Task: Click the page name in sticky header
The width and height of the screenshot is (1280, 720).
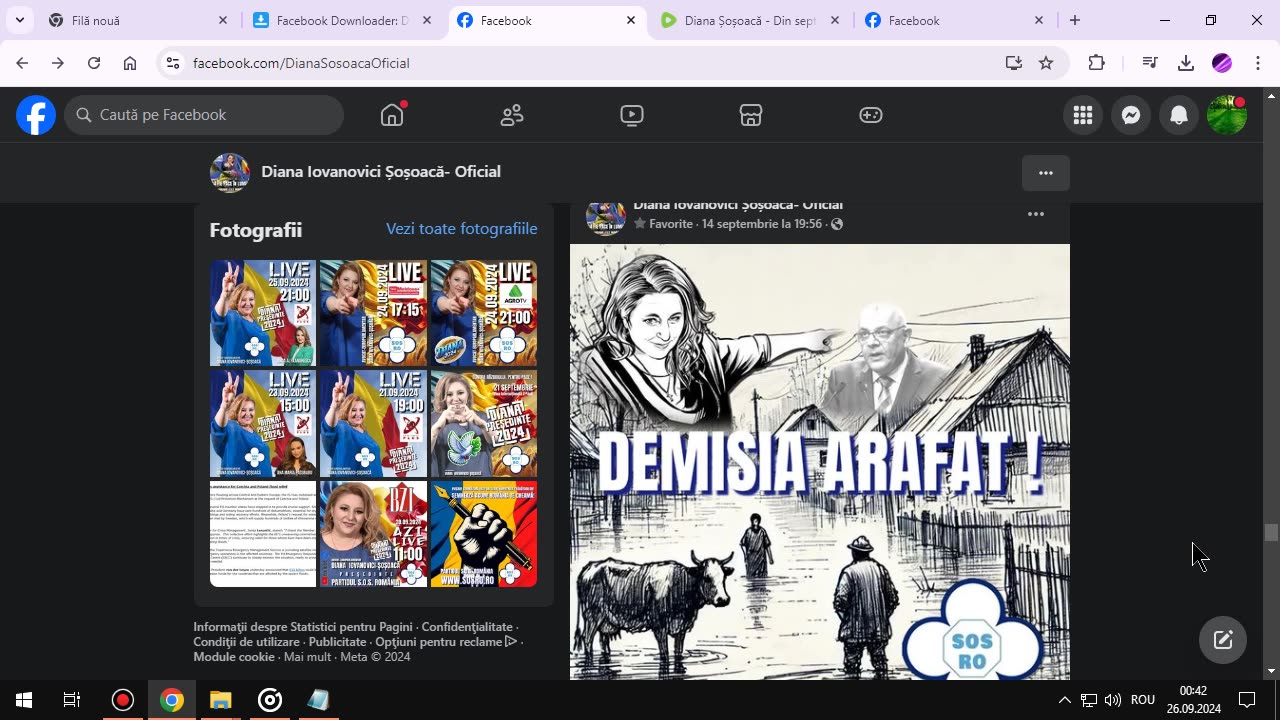Action: (381, 172)
